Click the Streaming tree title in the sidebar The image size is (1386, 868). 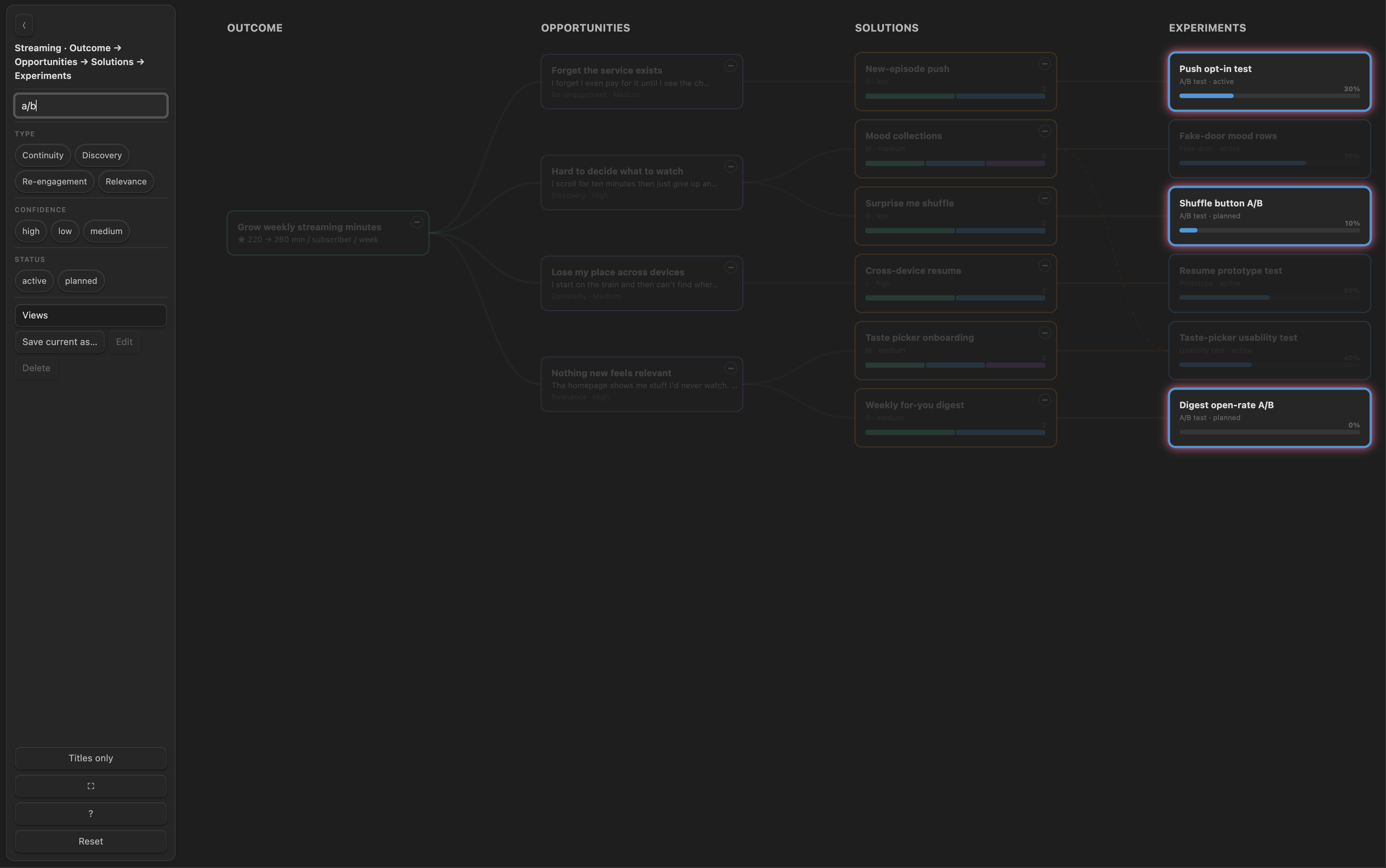click(x=79, y=62)
